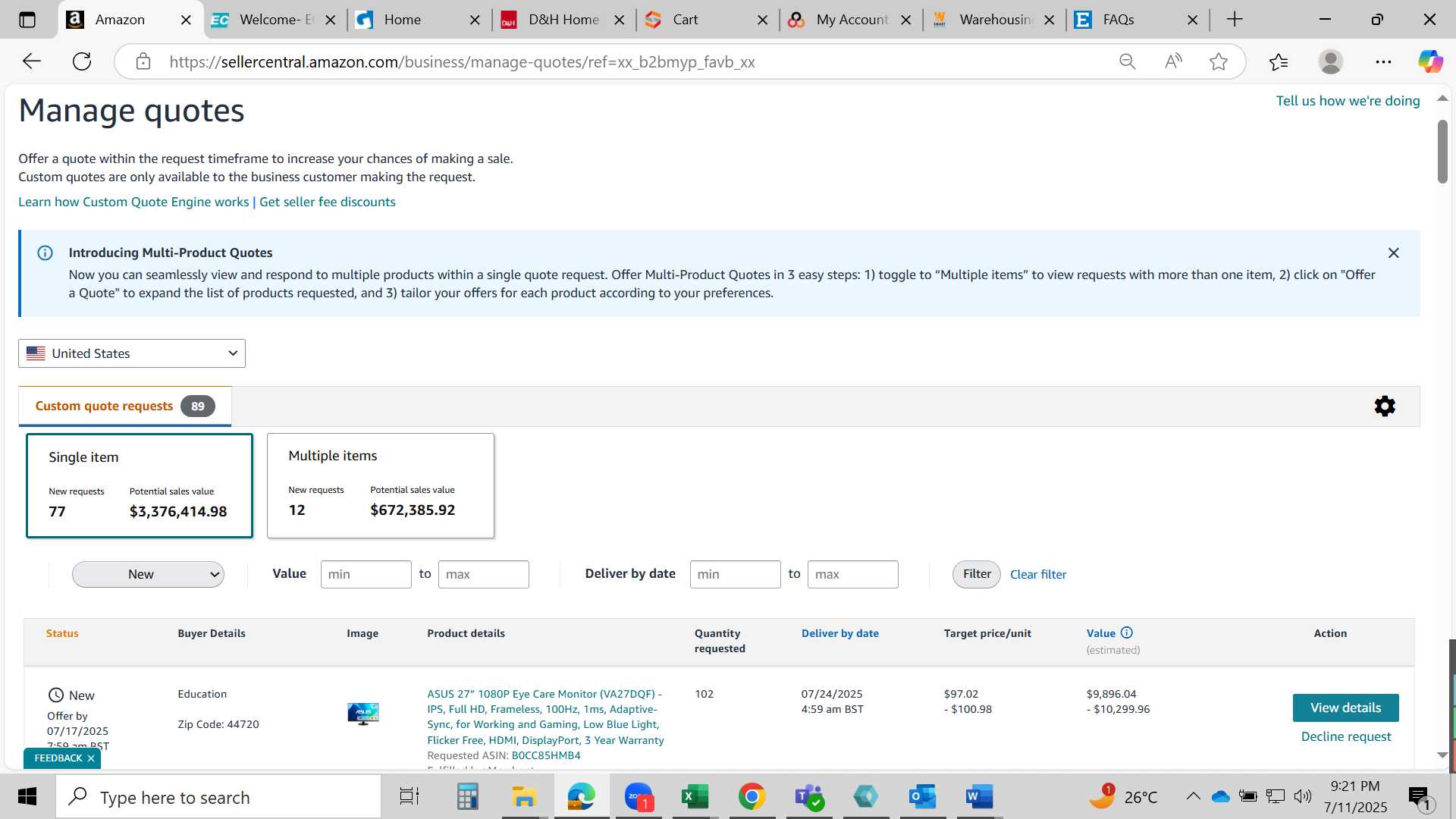Sort by Deliver by date column

click(x=840, y=633)
